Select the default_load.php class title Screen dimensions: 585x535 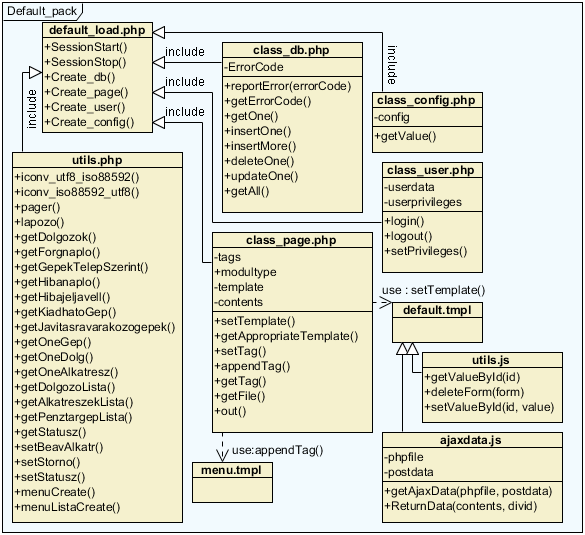pos(97,30)
